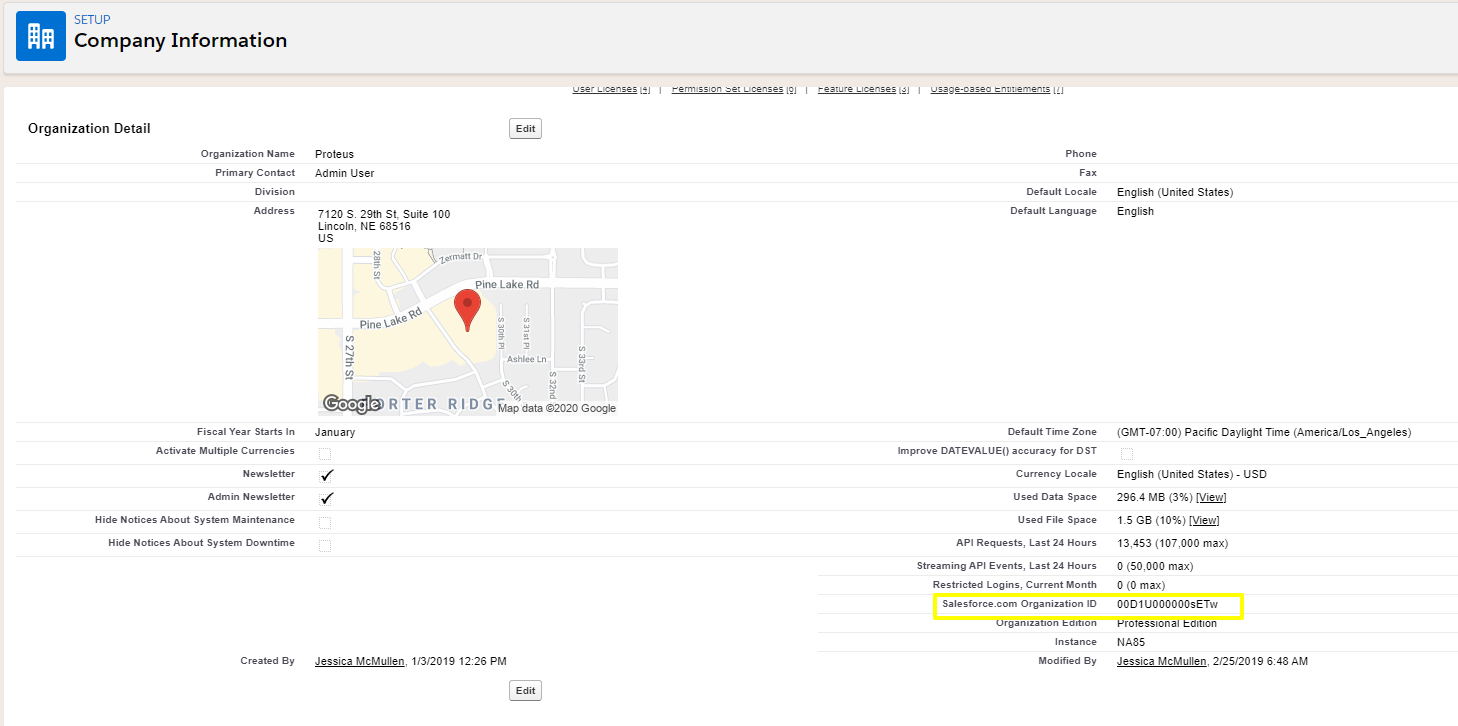Open View link for Used Data Space
The height and width of the screenshot is (726, 1458).
coord(1211,497)
